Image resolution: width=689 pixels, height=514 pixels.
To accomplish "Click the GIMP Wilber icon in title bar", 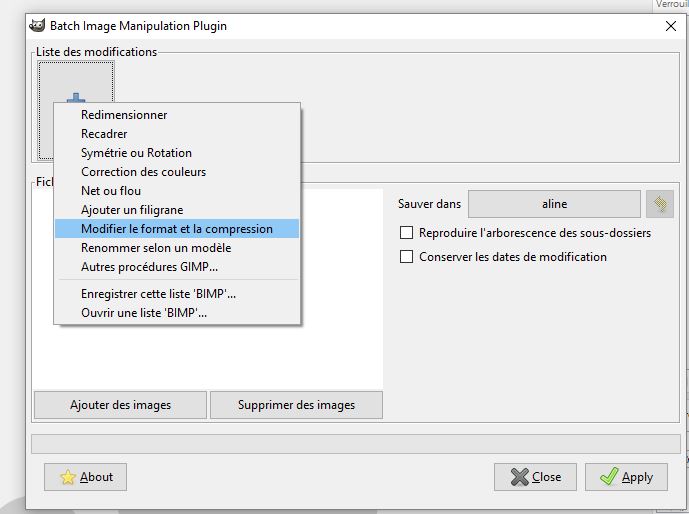I will coord(37,25).
